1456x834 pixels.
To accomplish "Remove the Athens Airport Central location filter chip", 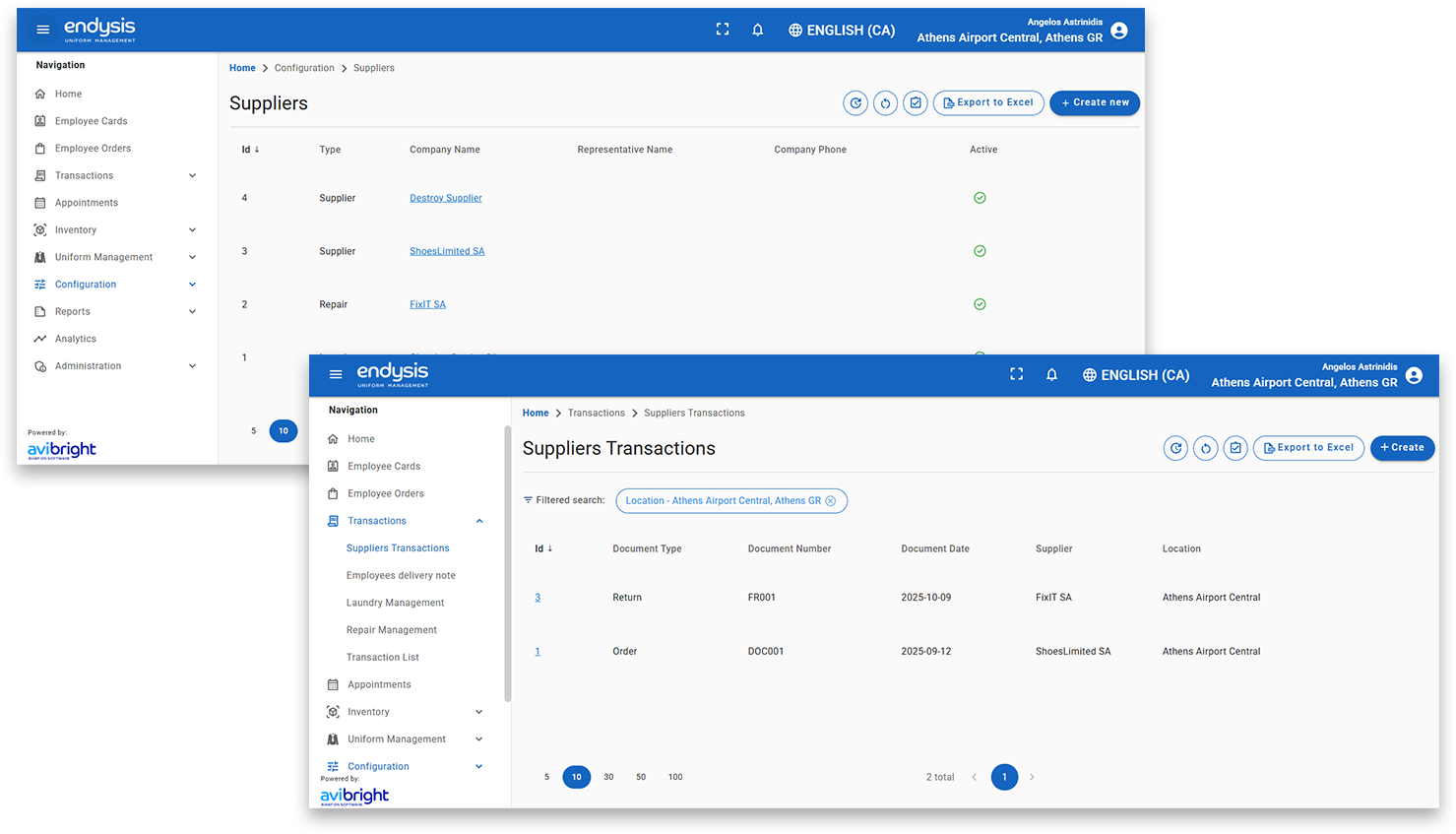I will 831,501.
